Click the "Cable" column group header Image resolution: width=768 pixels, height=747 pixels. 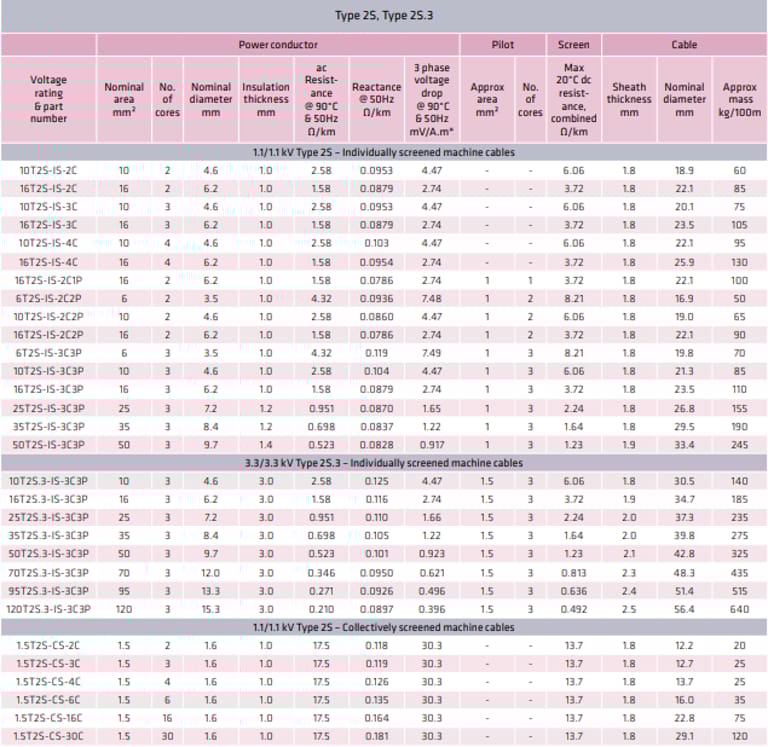click(x=684, y=45)
